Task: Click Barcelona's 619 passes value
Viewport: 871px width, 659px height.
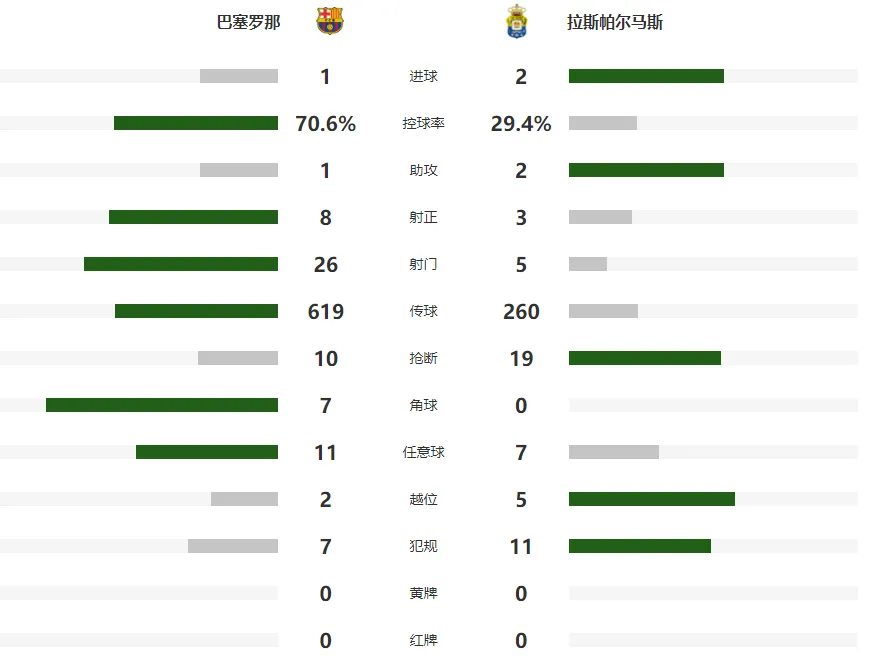Action: pos(326,311)
